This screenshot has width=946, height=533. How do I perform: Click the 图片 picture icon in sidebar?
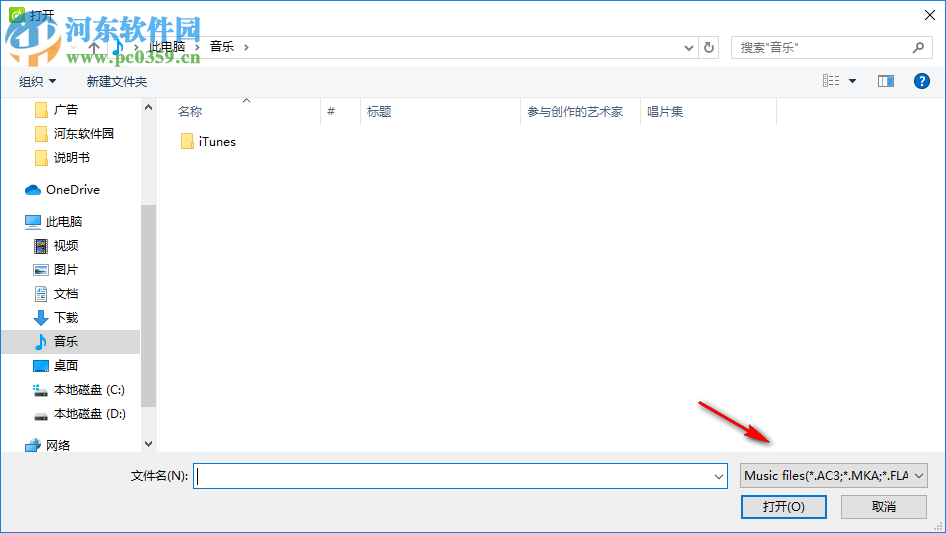40,270
